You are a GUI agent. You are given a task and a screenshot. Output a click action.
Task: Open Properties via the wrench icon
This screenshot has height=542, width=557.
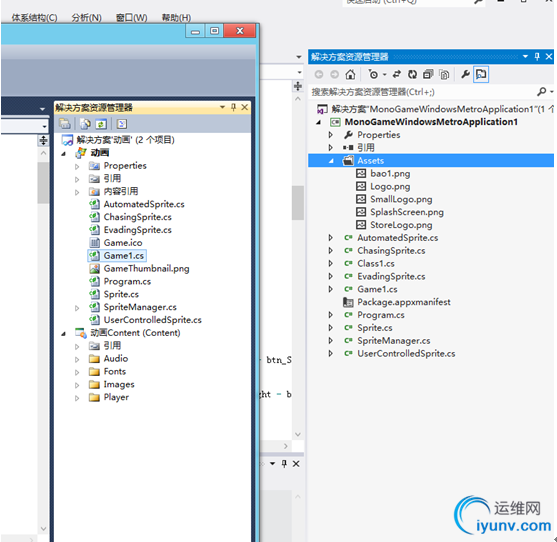click(465, 75)
